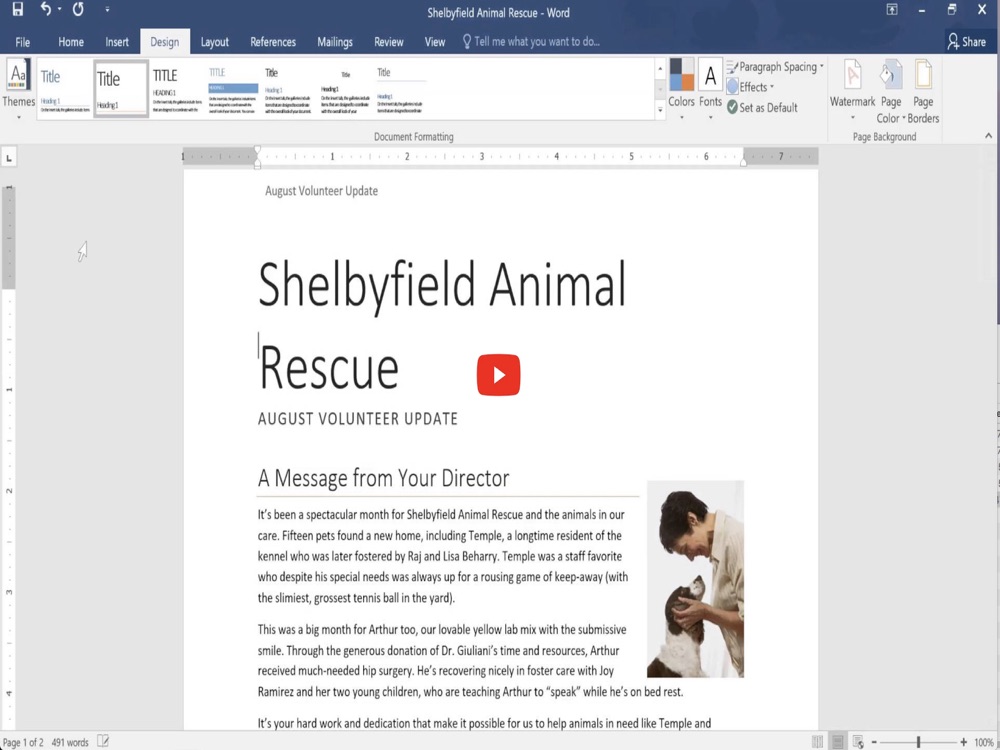Apply the fifth style set thumbnail
Screen dimensions: 1000x750
point(288,88)
